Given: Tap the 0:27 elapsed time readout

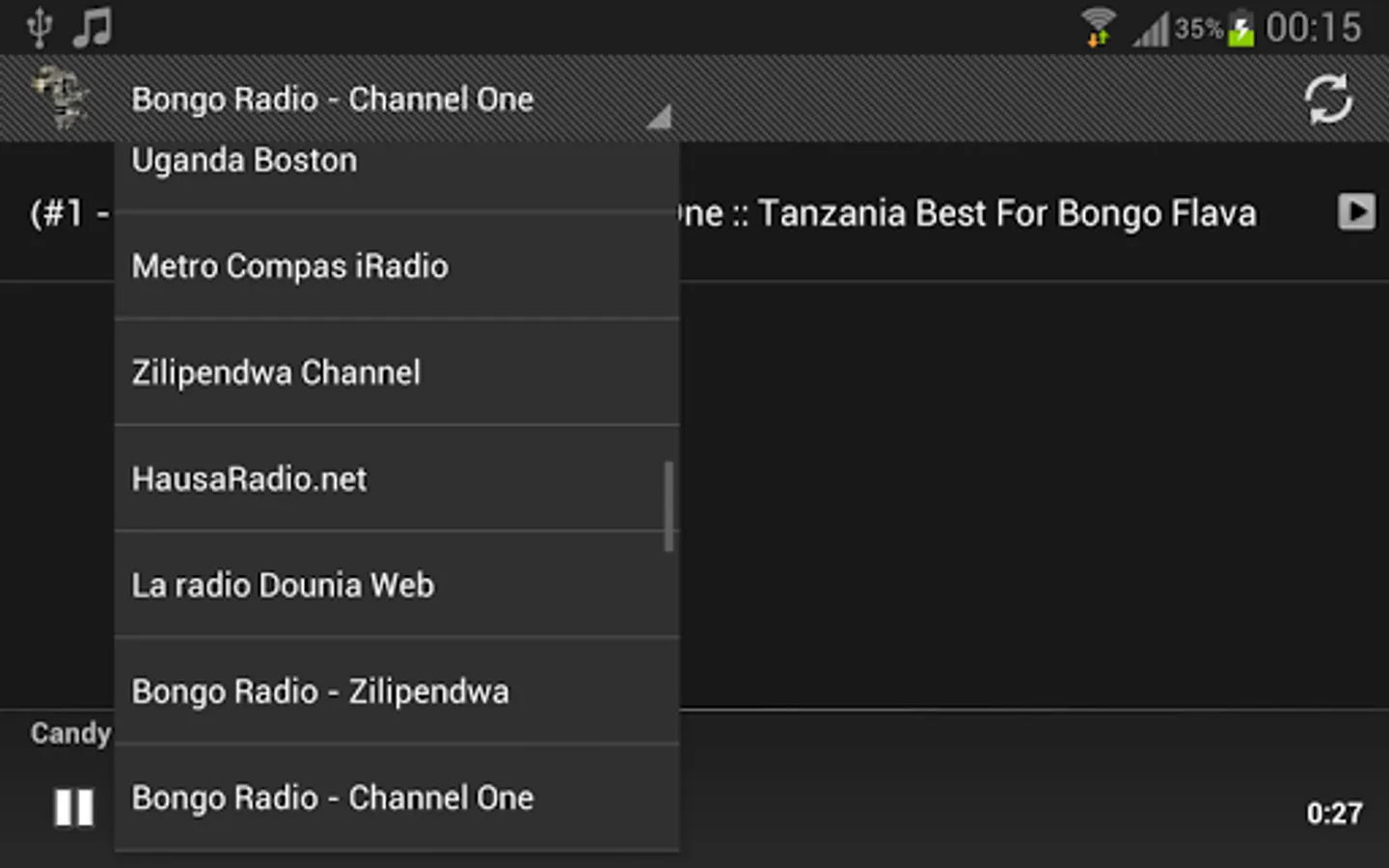Looking at the screenshot, I should click(1335, 813).
